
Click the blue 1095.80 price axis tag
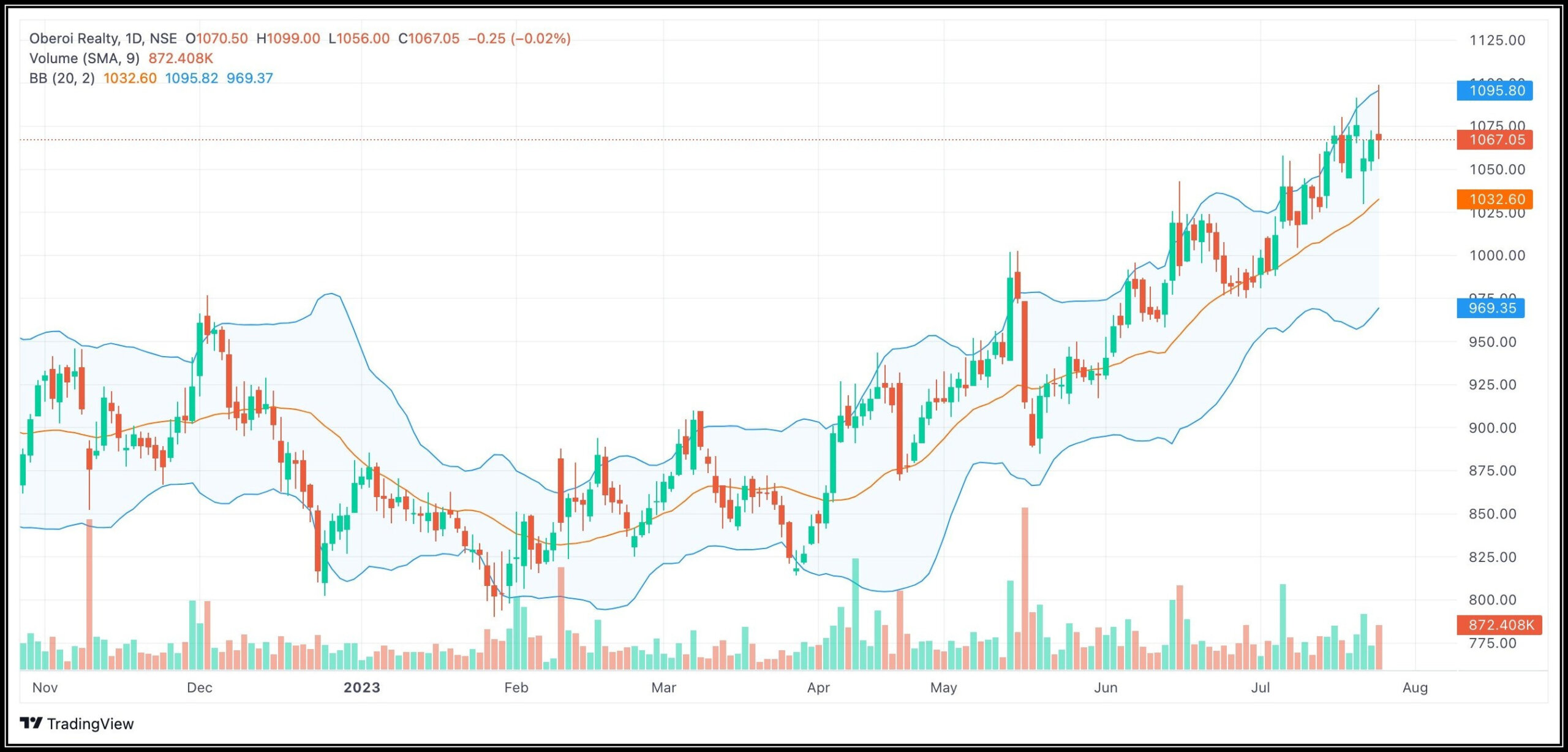tap(1494, 91)
